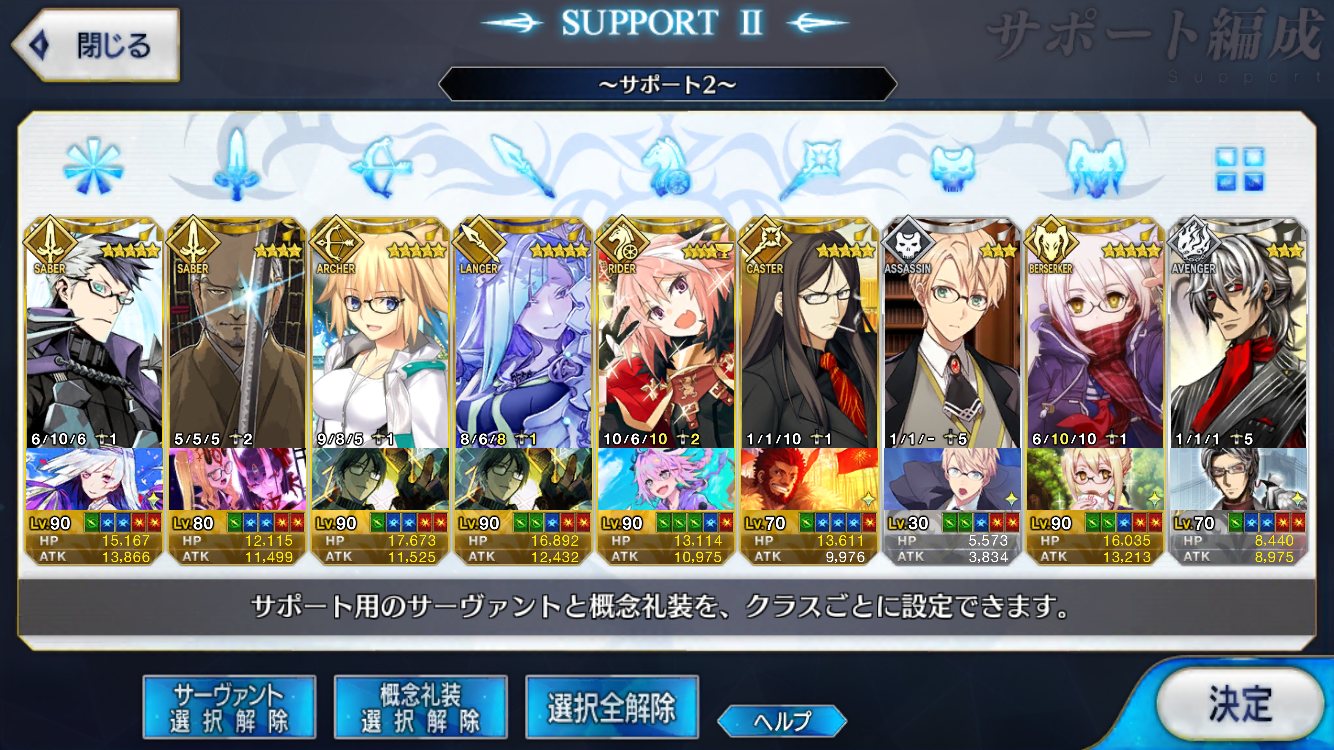This screenshot has height=750, width=1334.
Task: Click サーヴァント選択解除 button
Action: (229, 707)
